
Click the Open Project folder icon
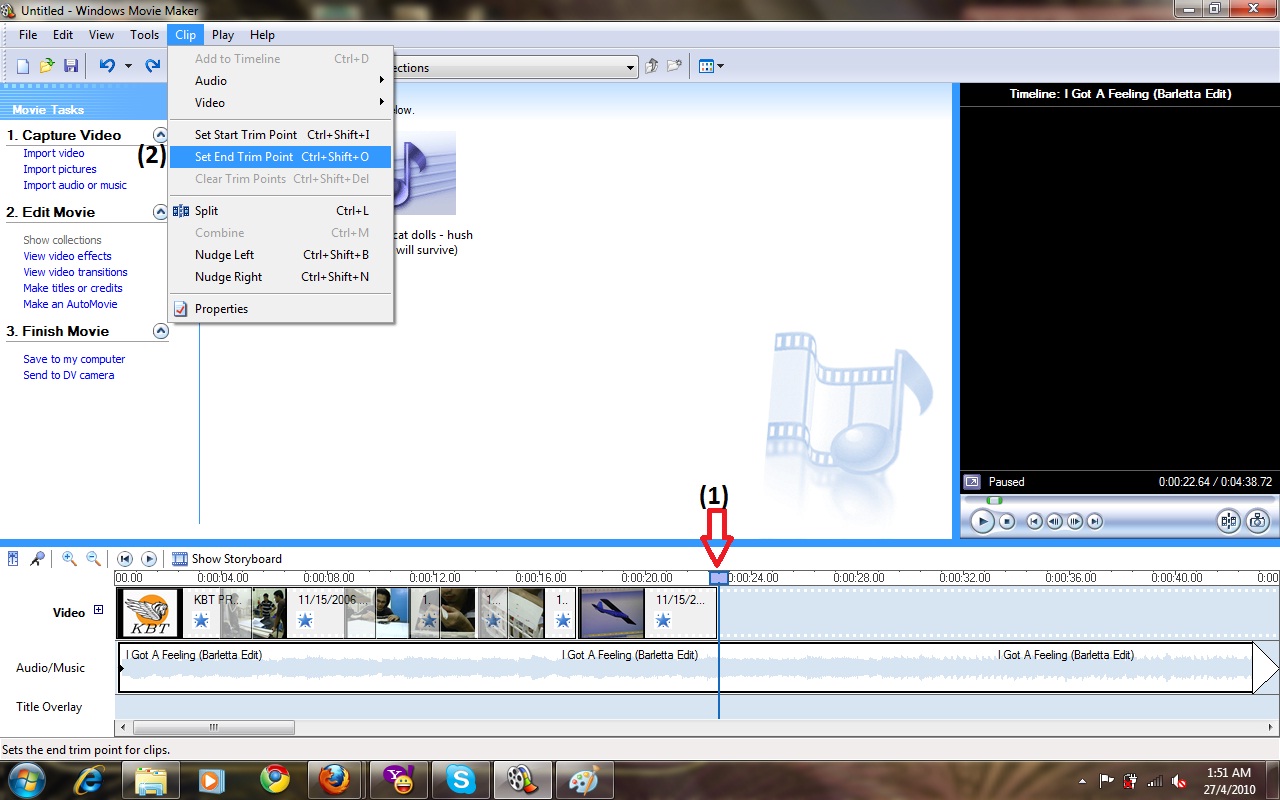(x=47, y=66)
